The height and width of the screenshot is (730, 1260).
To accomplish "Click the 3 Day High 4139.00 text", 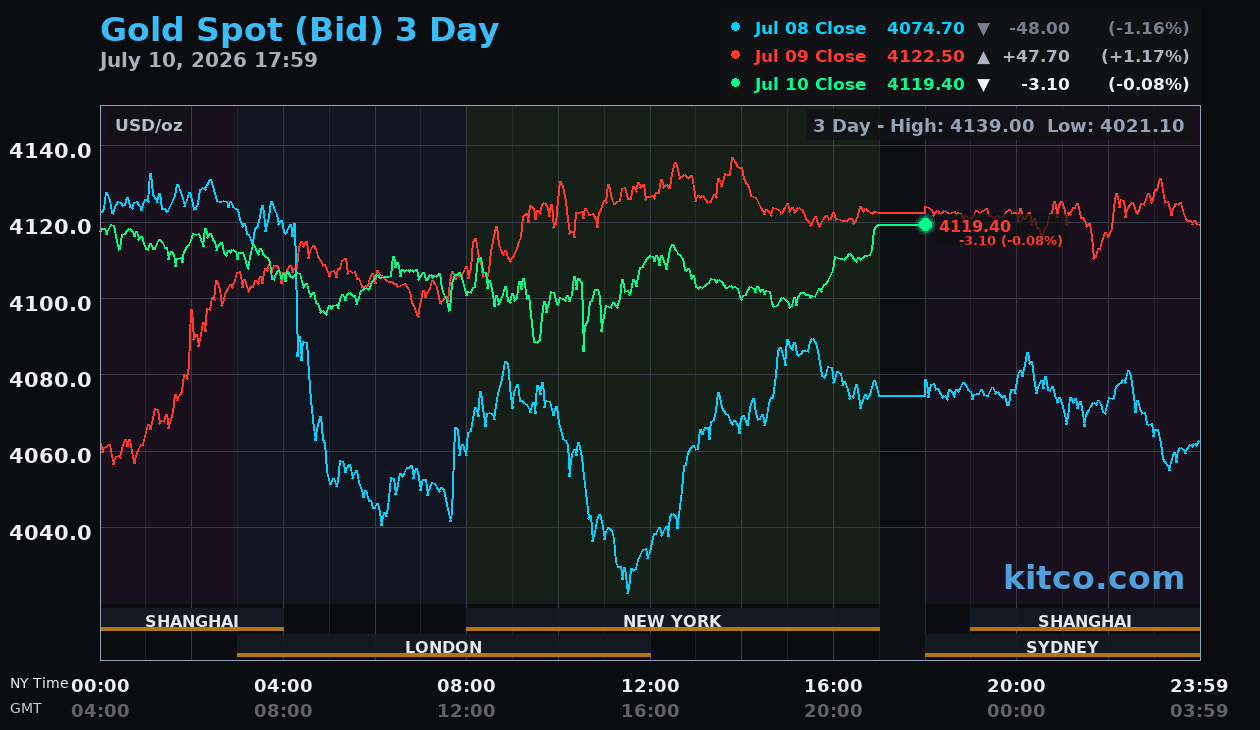I will tap(924, 126).
